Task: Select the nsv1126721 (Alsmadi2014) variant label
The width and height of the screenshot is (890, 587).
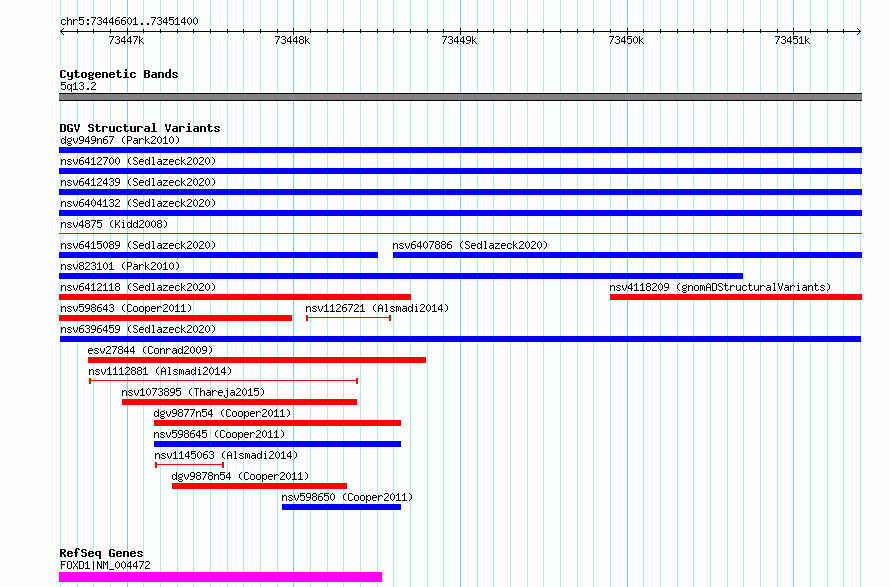Action: pyautogui.click(x=377, y=308)
